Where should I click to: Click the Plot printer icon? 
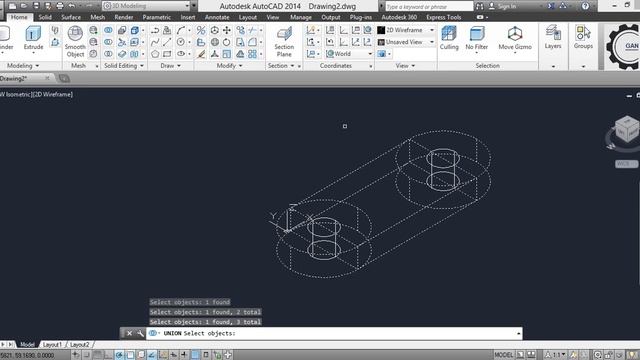point(60,6)
